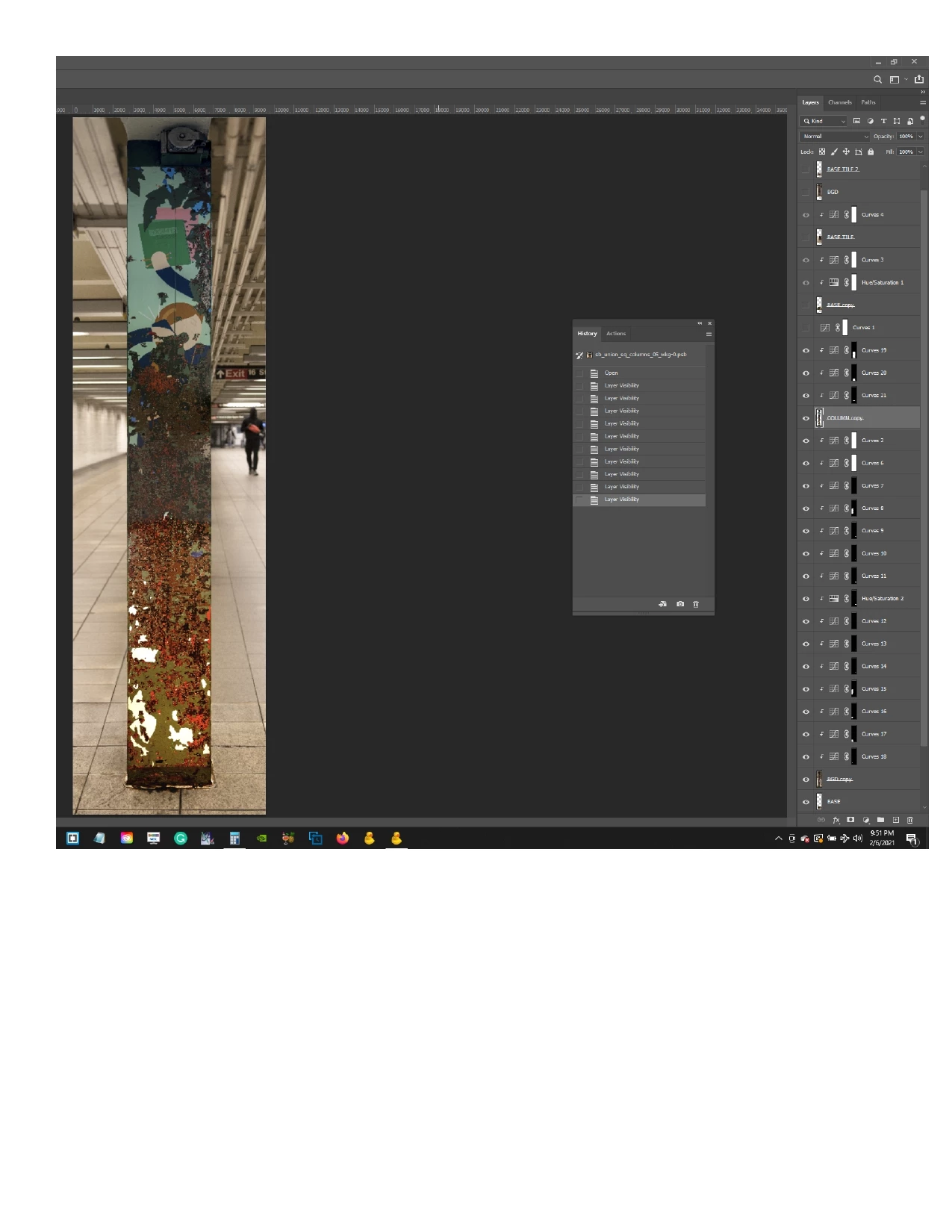Hide the Hue/Saturation 2 layer
952x1232 pixels.
pos(806,599)
